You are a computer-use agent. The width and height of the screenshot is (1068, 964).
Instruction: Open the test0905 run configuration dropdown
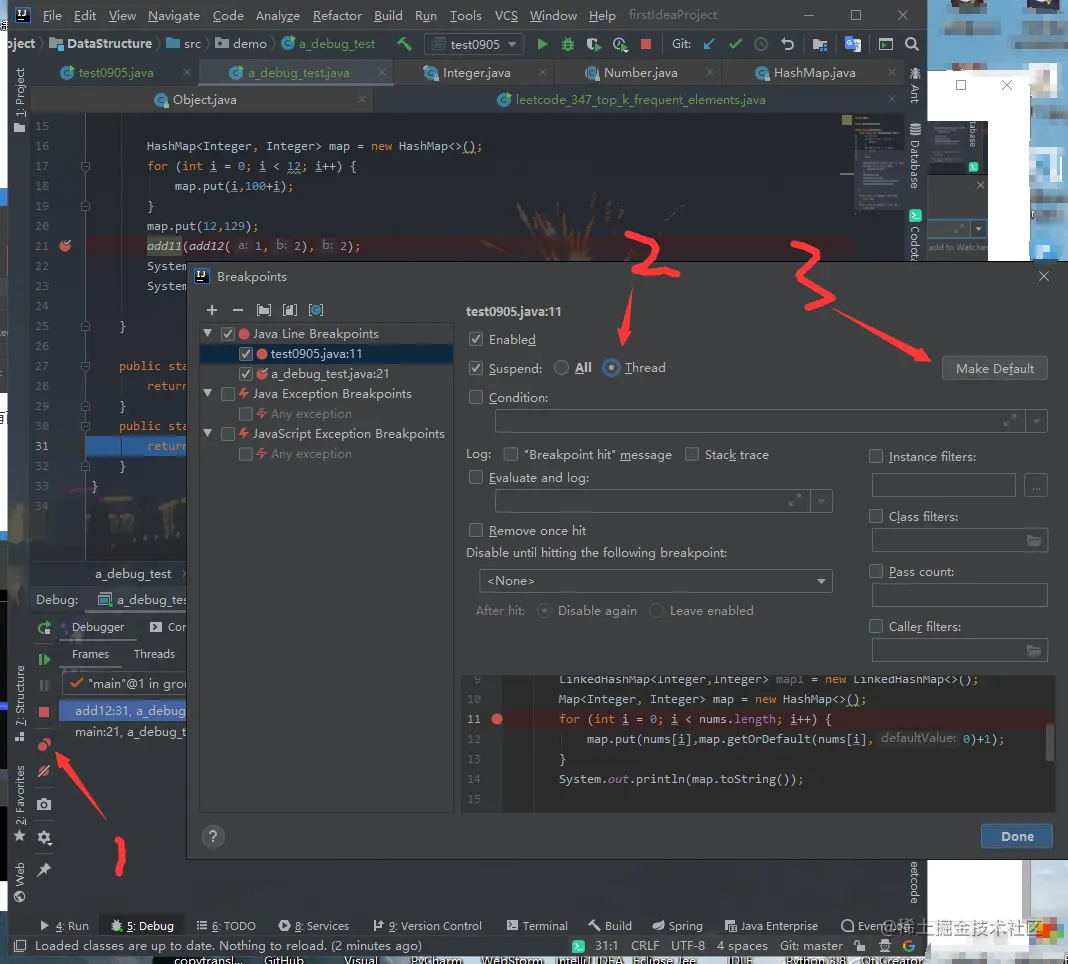tap(475, 44)
